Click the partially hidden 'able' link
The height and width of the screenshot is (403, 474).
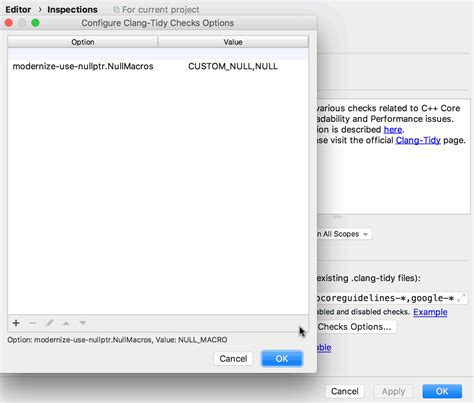[x=324, y=347]
